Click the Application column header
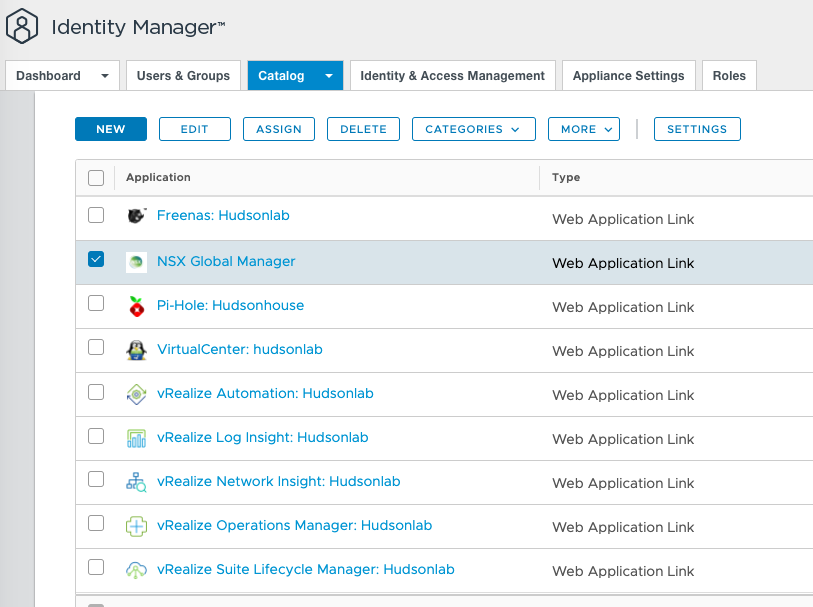813x607 pixels. [x=158, y=177]
